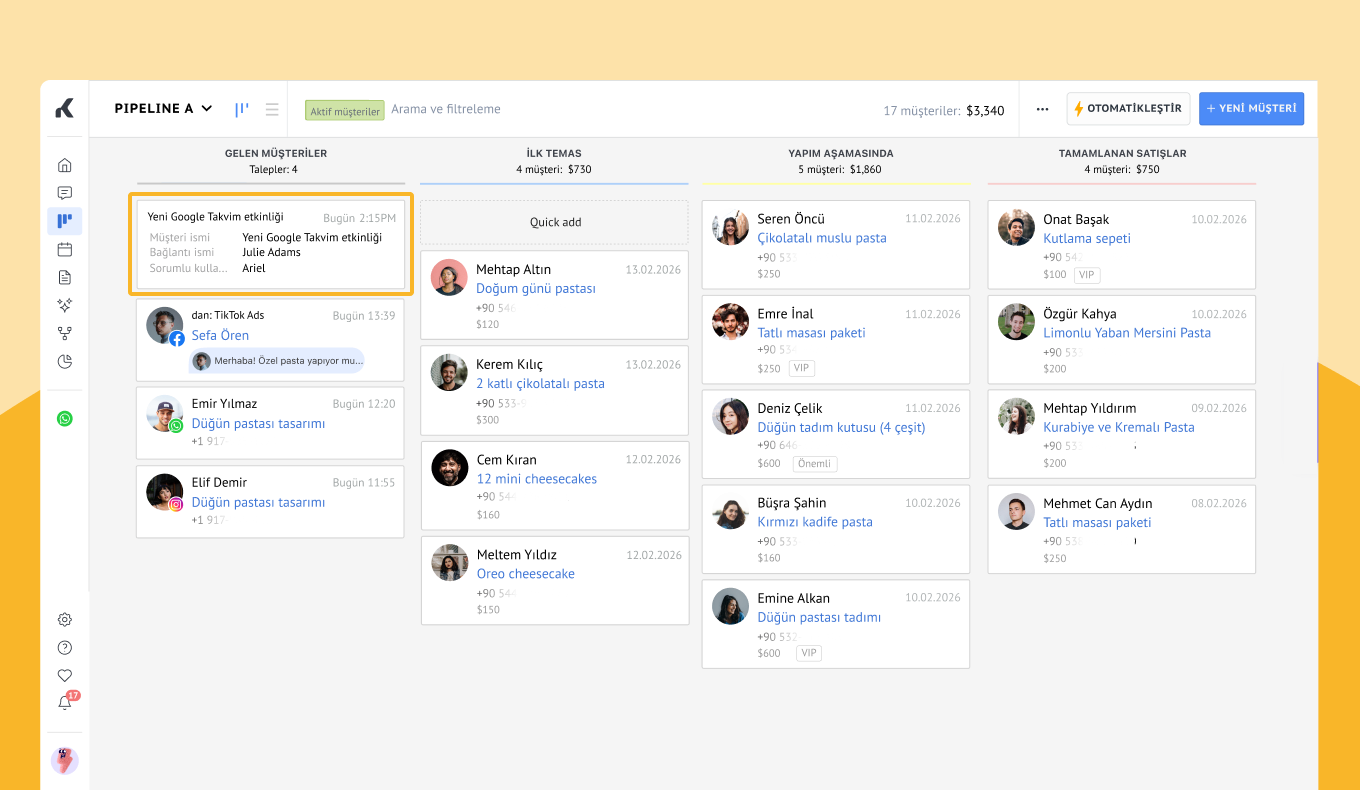
Task: Open the chat messages icon in sidebar
Action: pos(65,193)
